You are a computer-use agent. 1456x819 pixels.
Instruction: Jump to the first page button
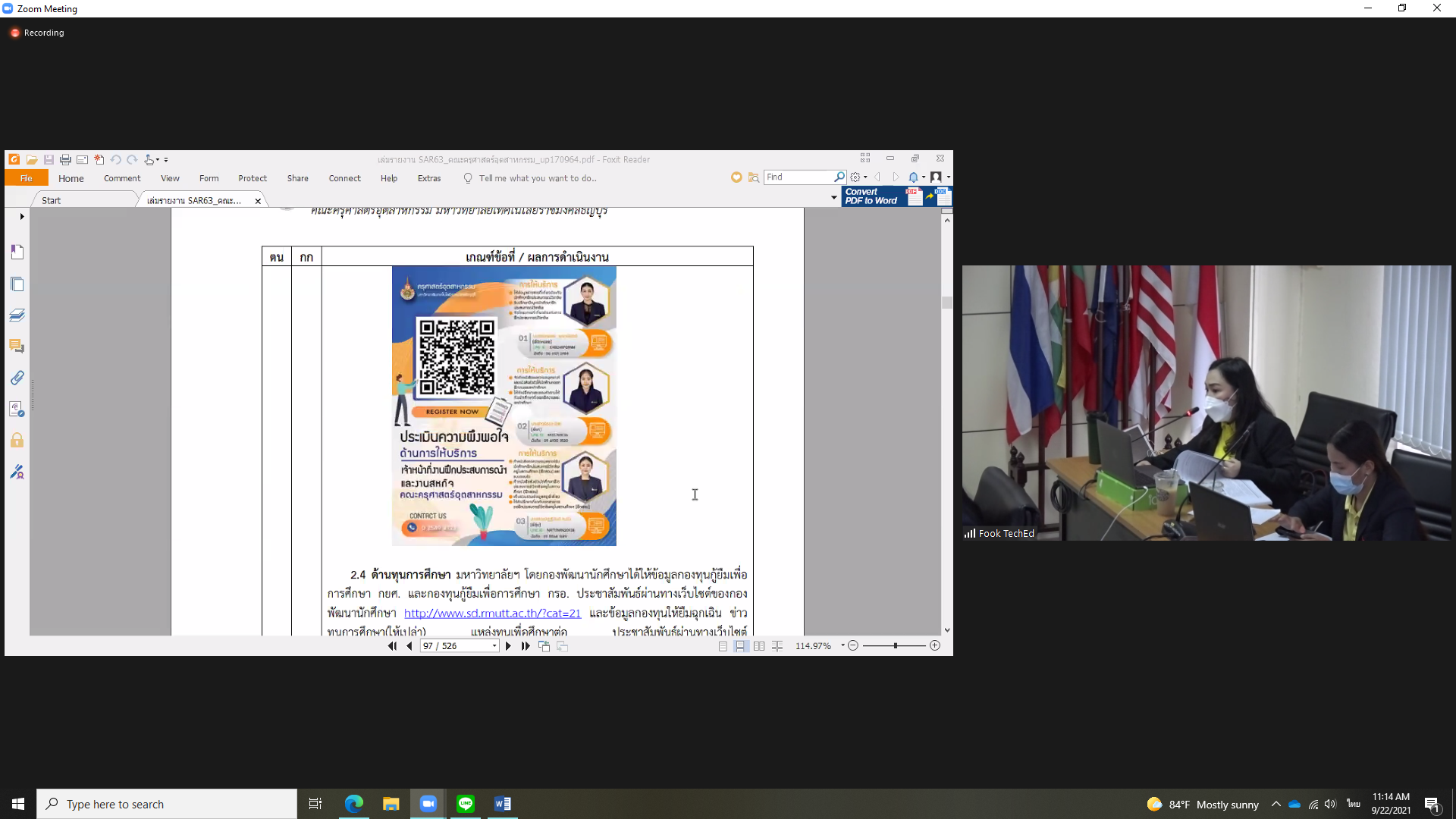[392, 646]
